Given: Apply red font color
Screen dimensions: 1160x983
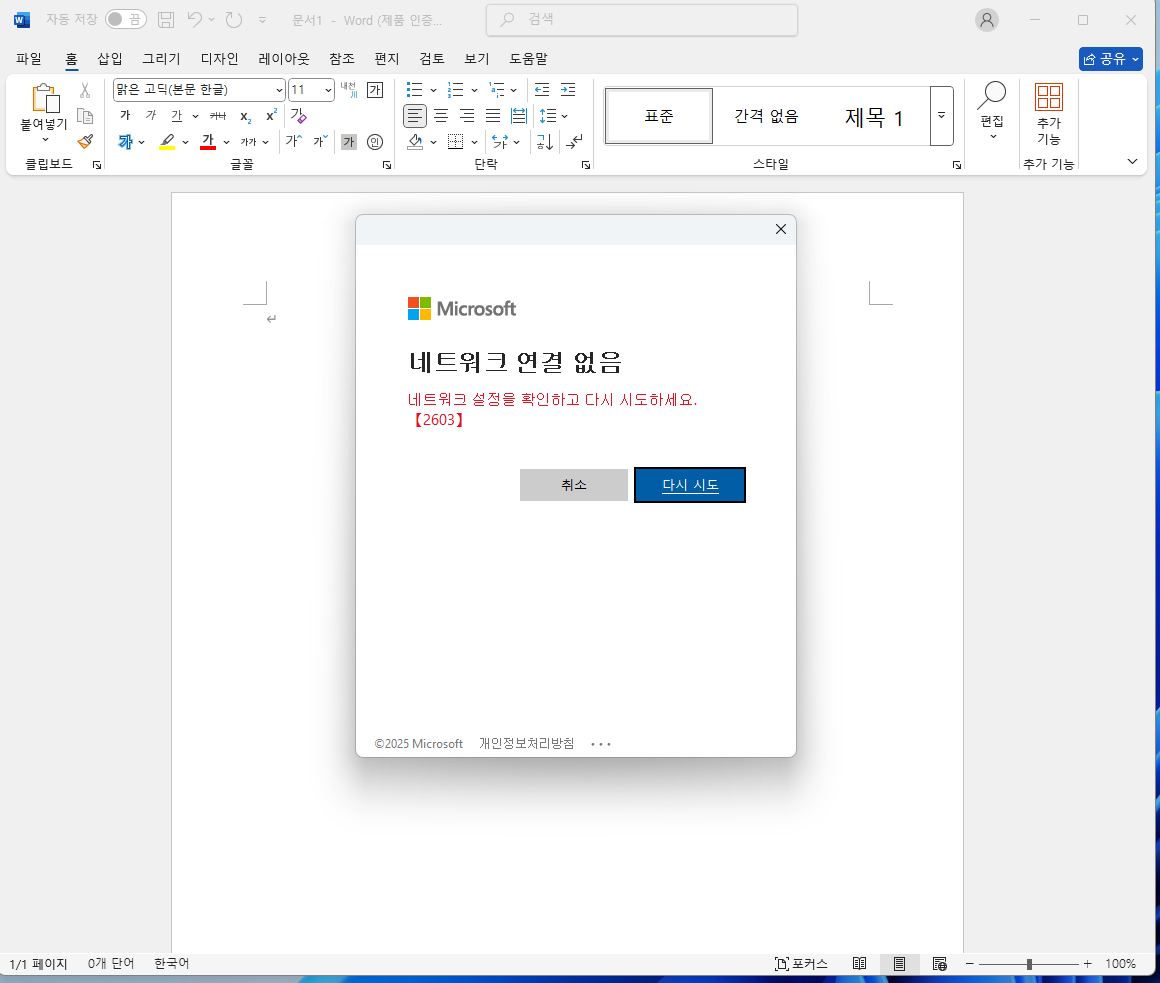Looking at the screenshot, I should point(208,141).
